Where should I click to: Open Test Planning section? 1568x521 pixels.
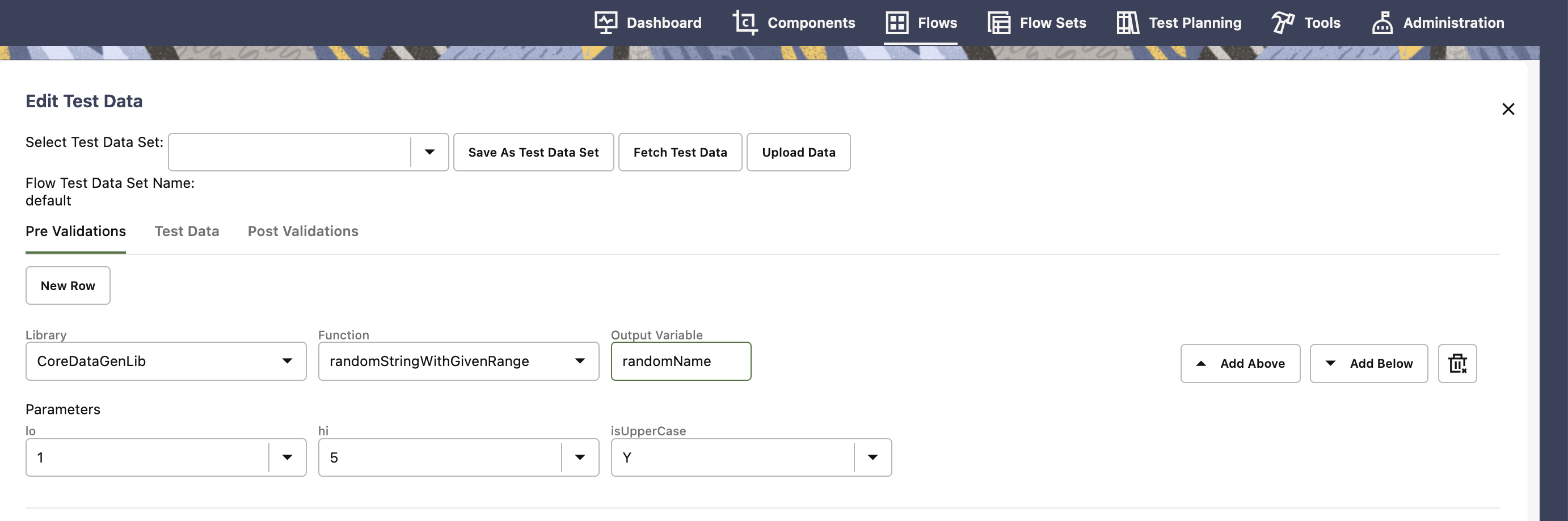pos(1178,23)
